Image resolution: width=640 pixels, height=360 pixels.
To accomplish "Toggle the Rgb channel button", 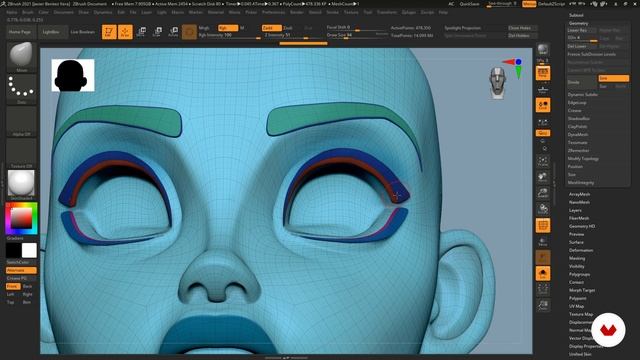I will pos(228,28).
